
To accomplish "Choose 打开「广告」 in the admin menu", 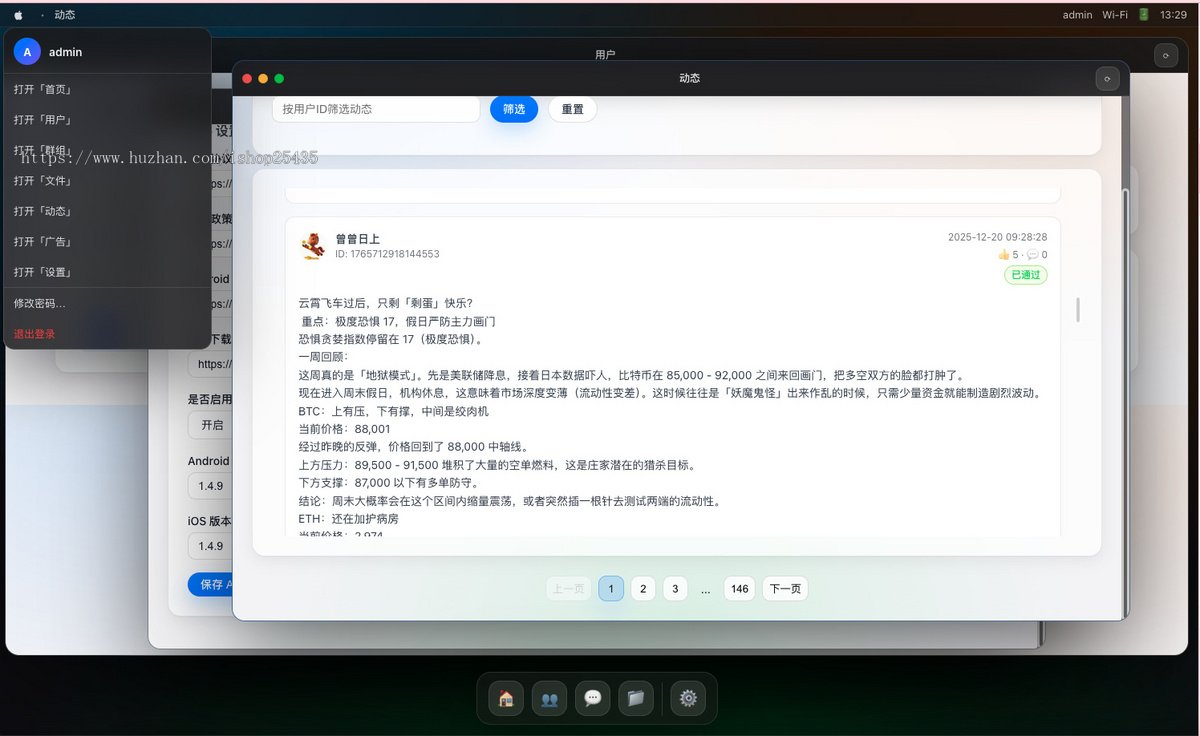I will pos(41,241).
